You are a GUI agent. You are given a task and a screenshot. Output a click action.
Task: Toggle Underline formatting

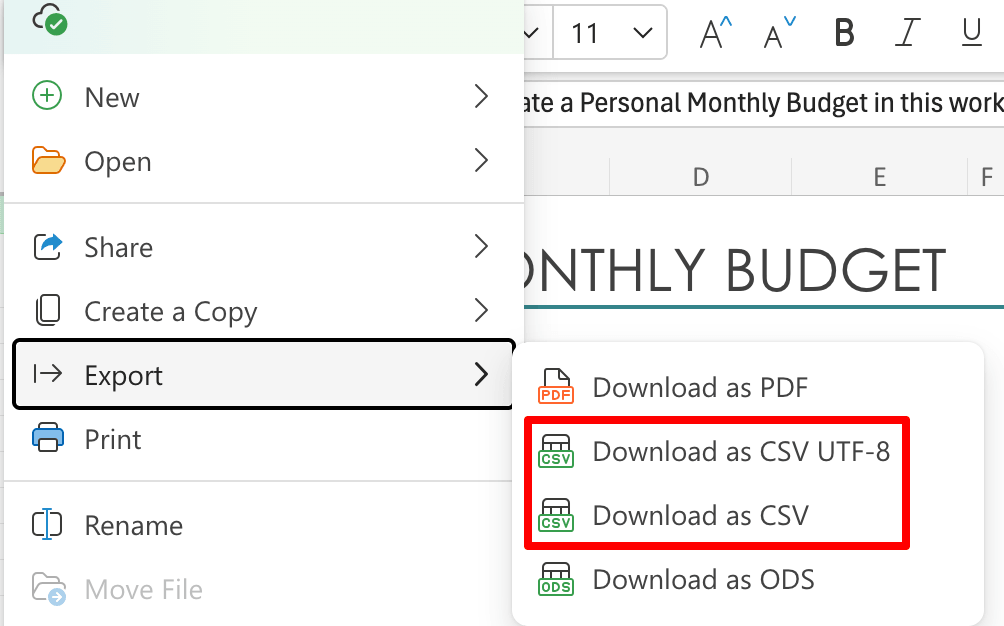pyautogui.click(x=970, y=33)
